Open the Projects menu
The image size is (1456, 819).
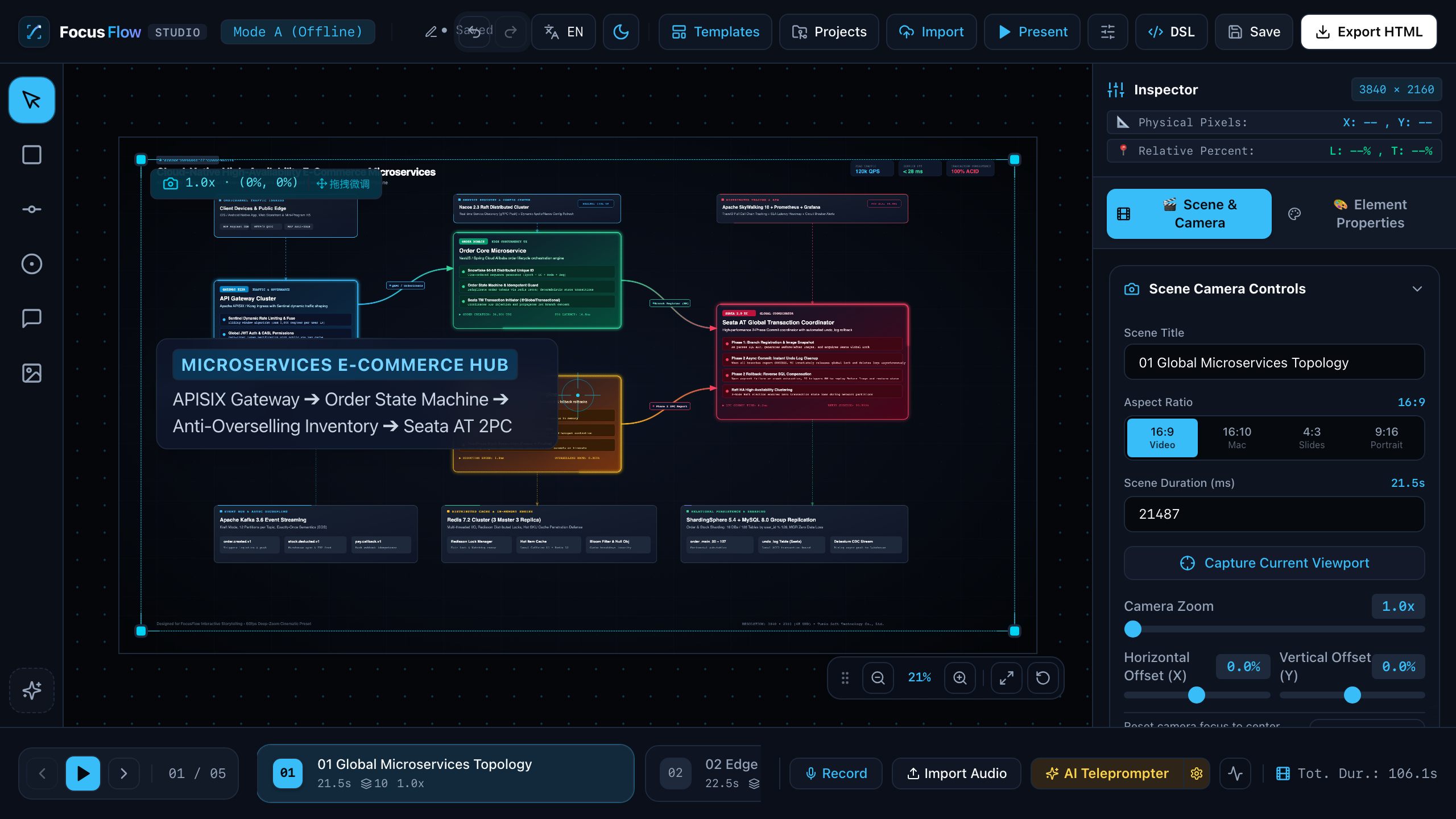coord(829,32)
